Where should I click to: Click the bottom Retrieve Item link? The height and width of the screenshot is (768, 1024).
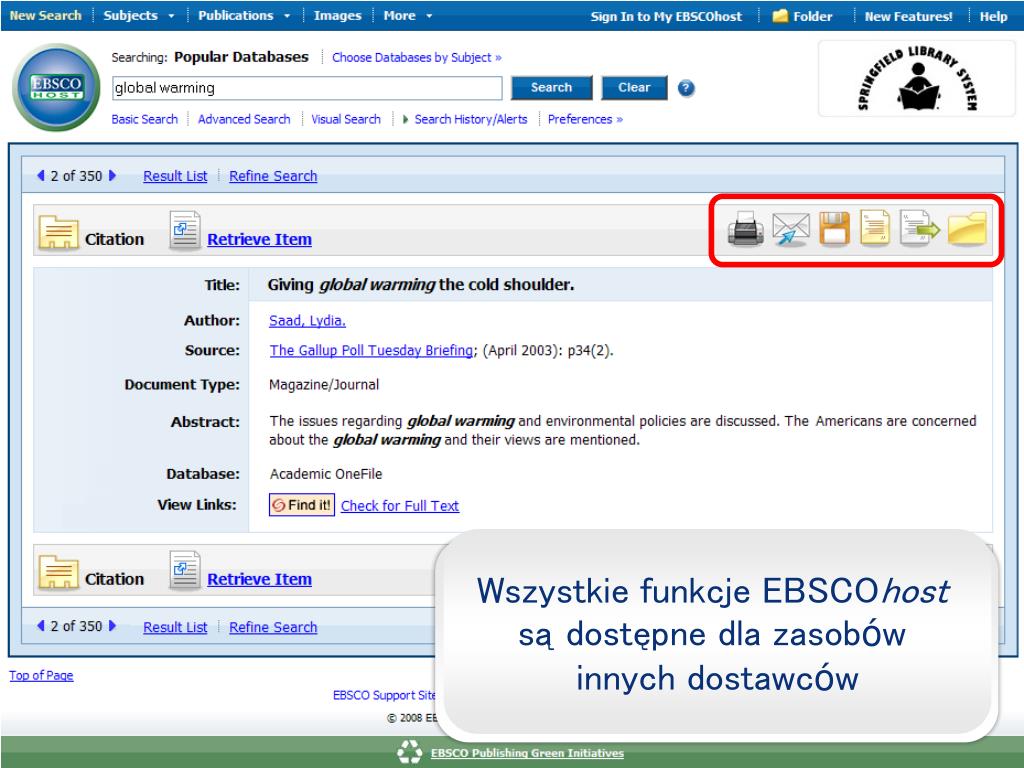pyautogui.click(x=259, y=579)
